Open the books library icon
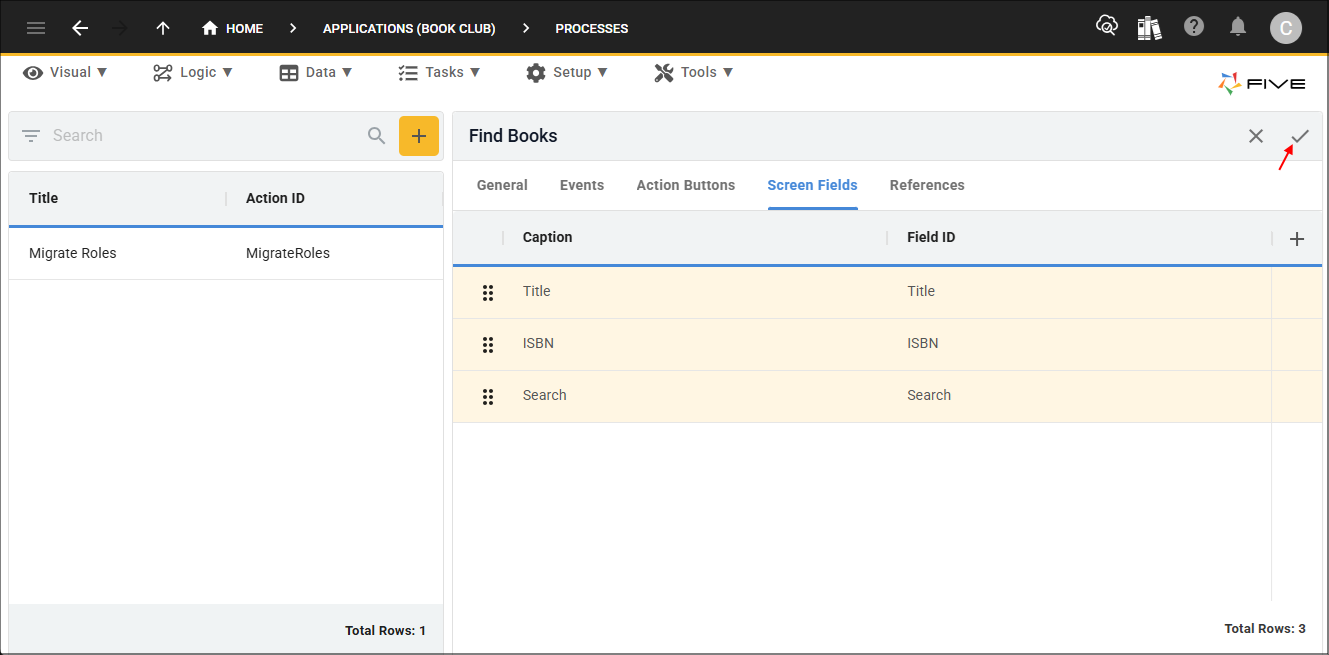 point(1150,27)
